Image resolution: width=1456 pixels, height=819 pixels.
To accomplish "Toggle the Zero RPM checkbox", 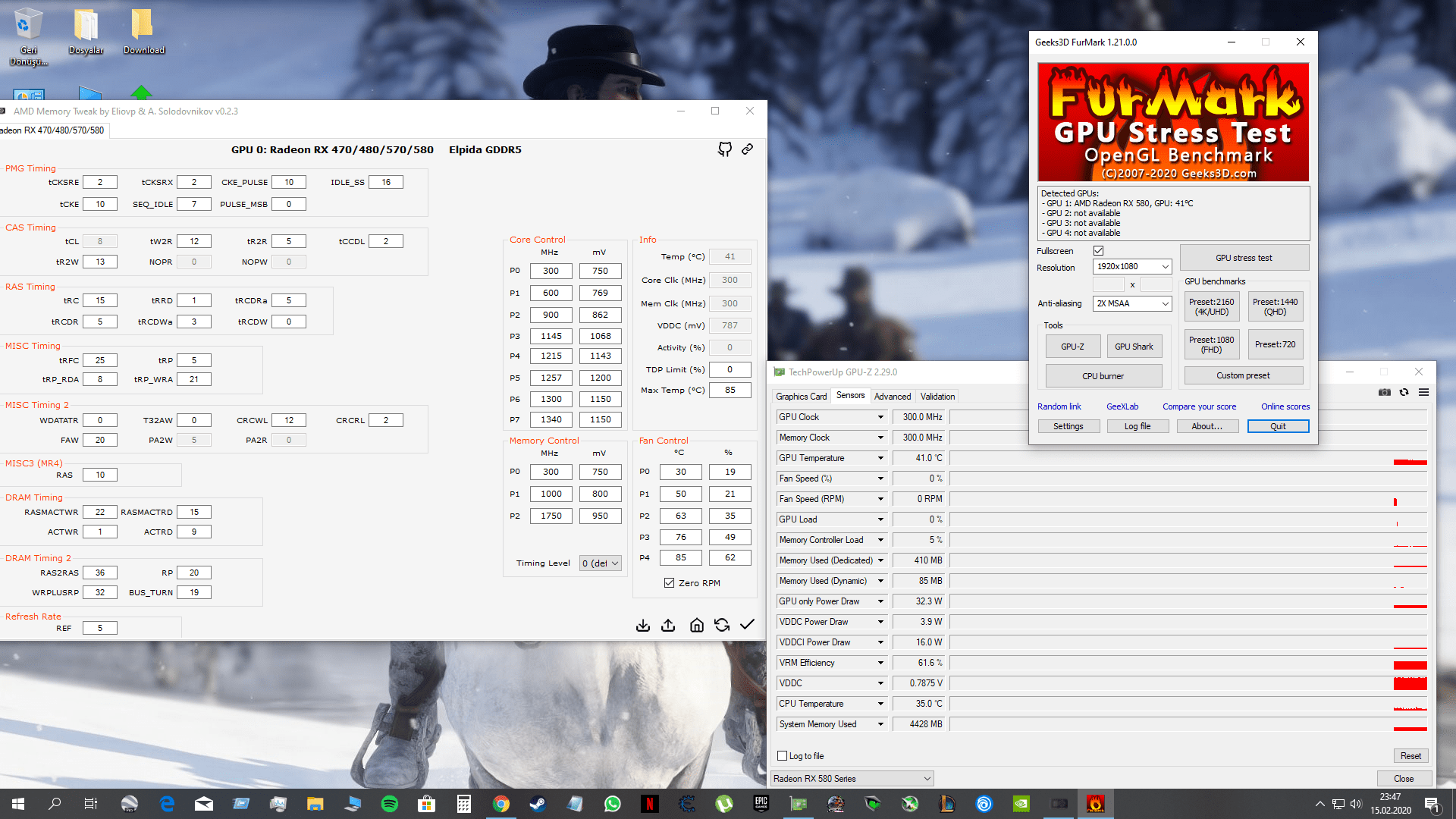I will (x=669, y=583).
